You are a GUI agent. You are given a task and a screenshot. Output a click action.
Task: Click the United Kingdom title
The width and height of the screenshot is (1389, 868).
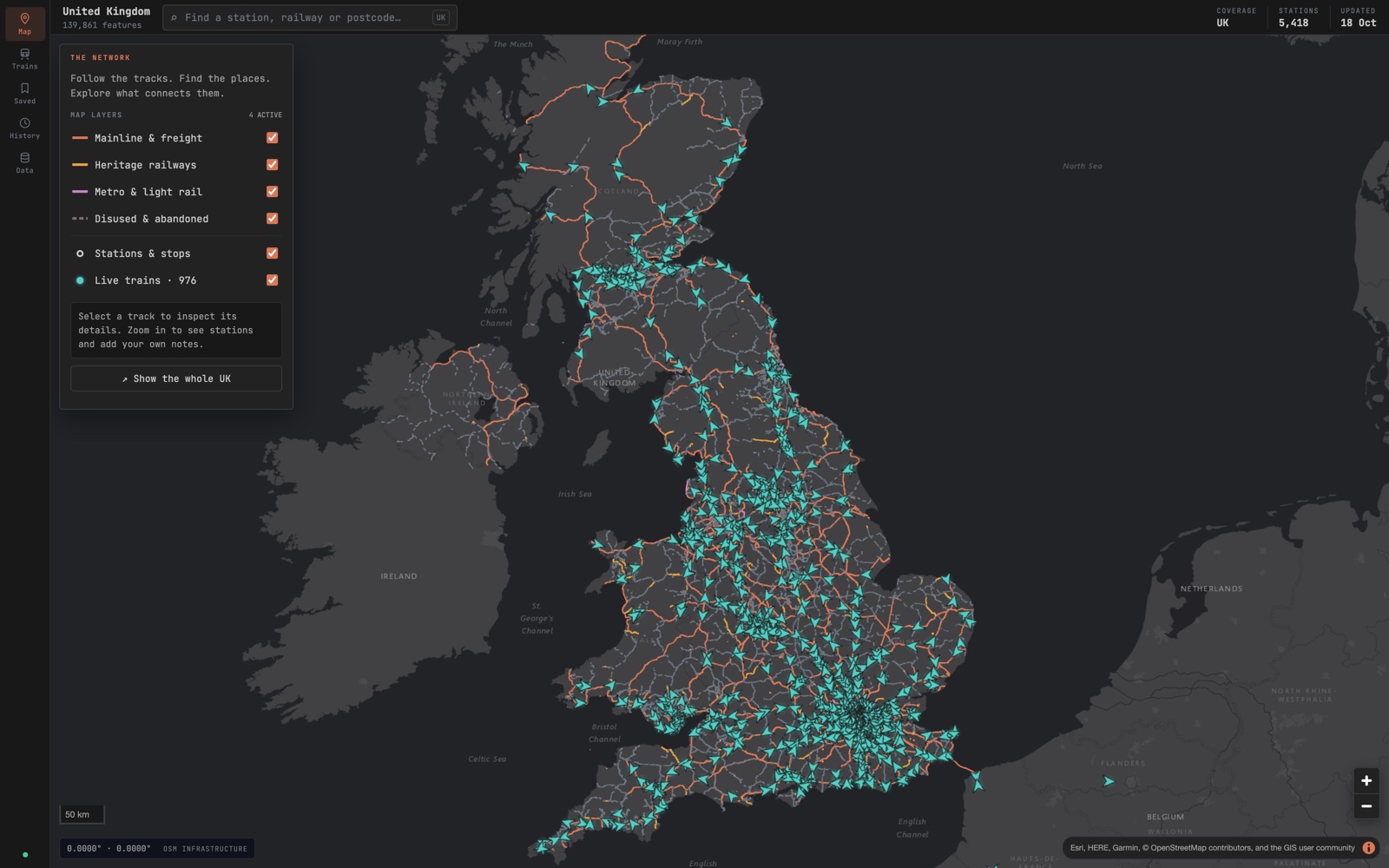point(106,11)
